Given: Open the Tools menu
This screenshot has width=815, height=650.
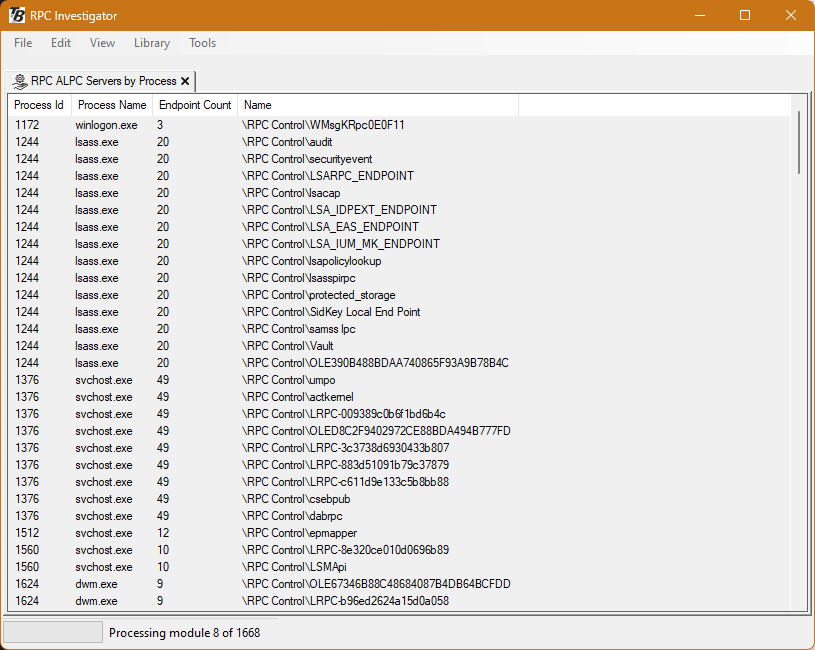Looking at the screenshot, I should pyautogui.click(x=202, y=43).
